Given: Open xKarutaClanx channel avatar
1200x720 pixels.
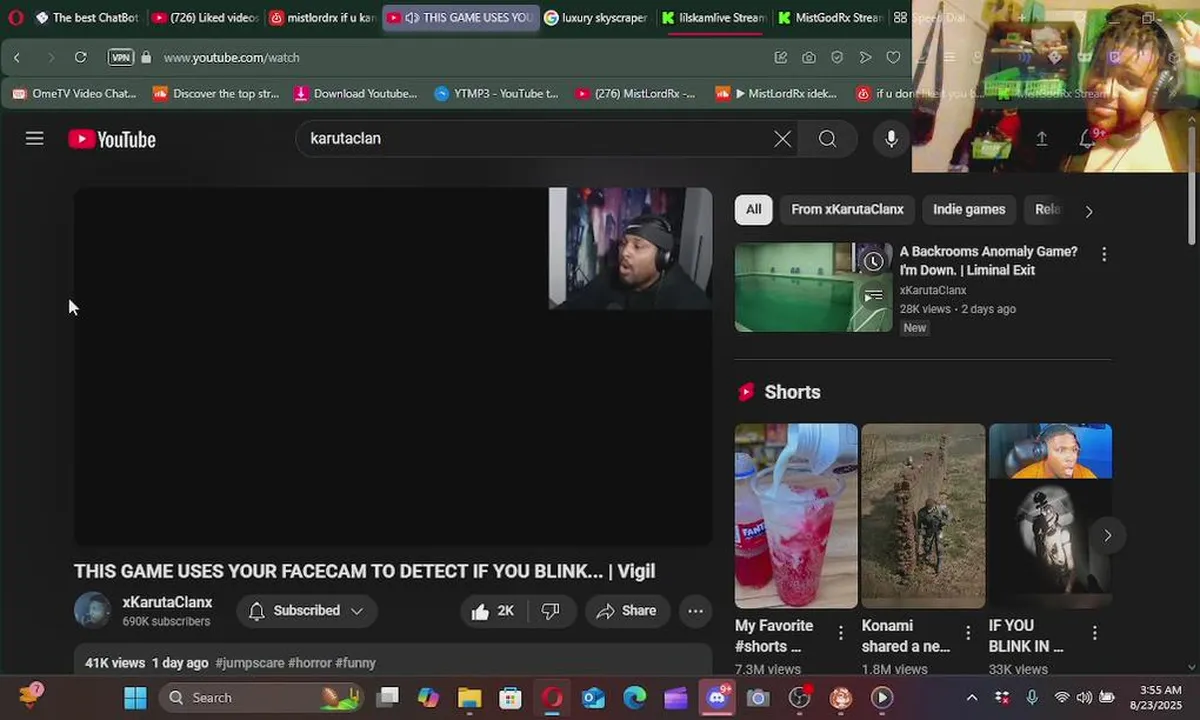Looking at the screenshot, I should (92, 610).
